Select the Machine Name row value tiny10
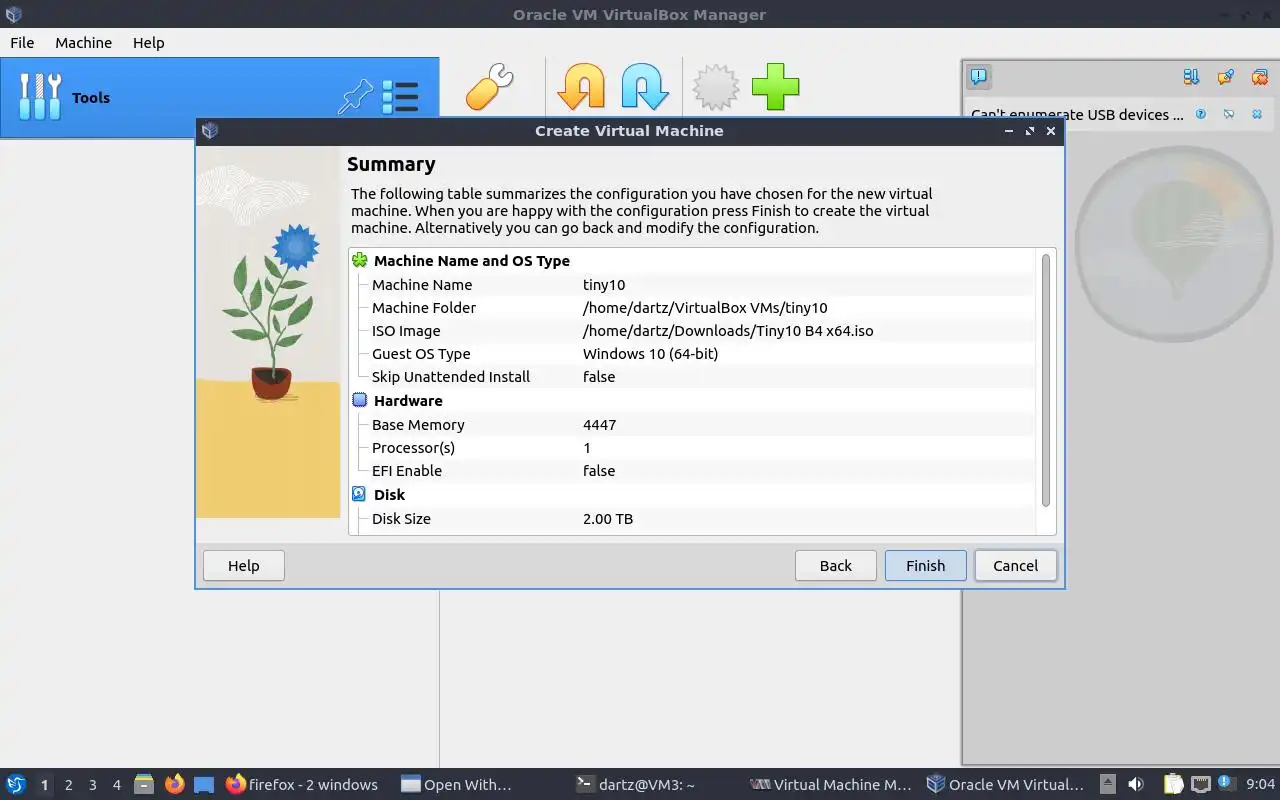The width and height of the screenshot is (1280, 800). tap(604, 284)
